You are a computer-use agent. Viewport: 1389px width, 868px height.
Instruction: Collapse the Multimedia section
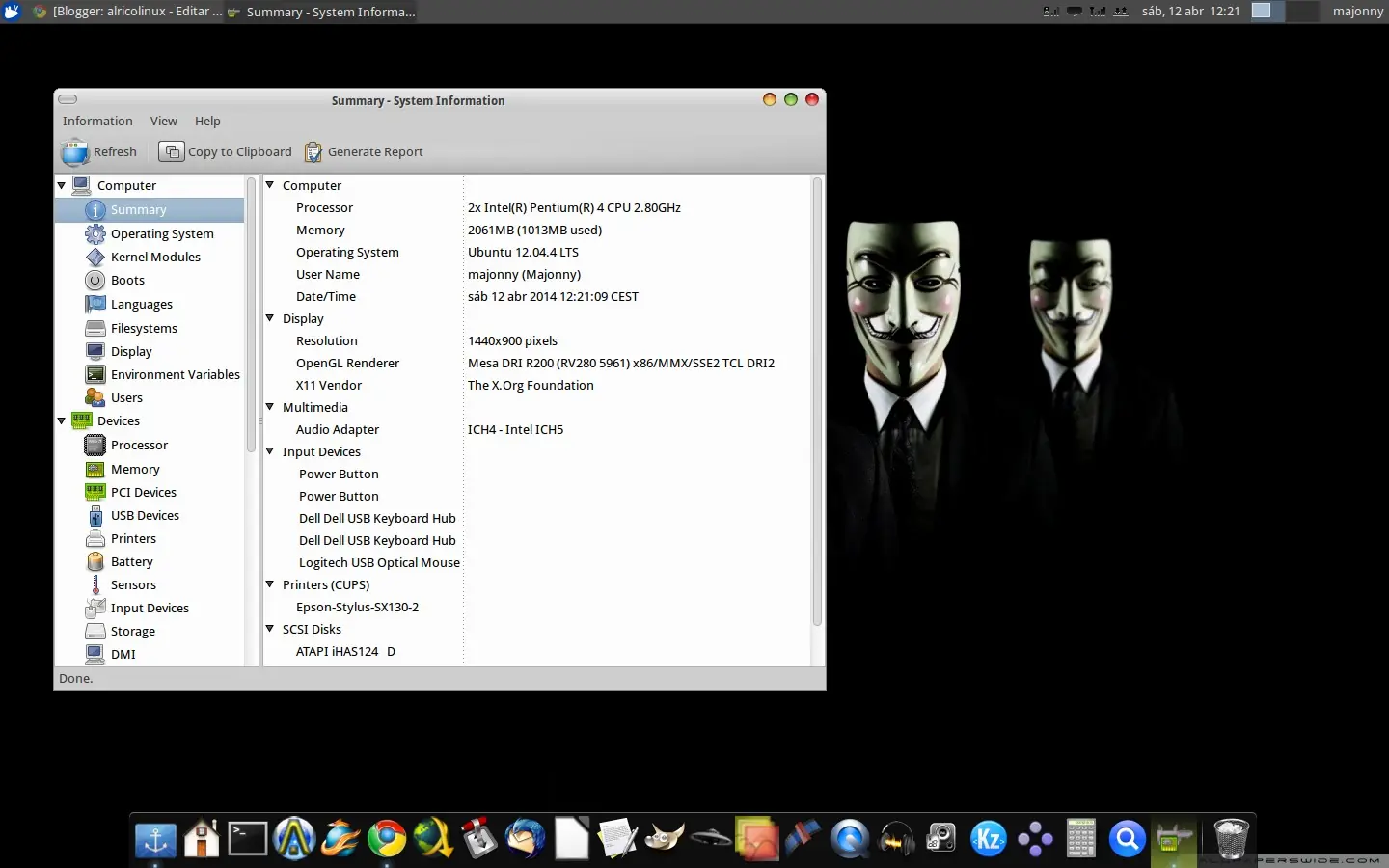tap(270, 407)
